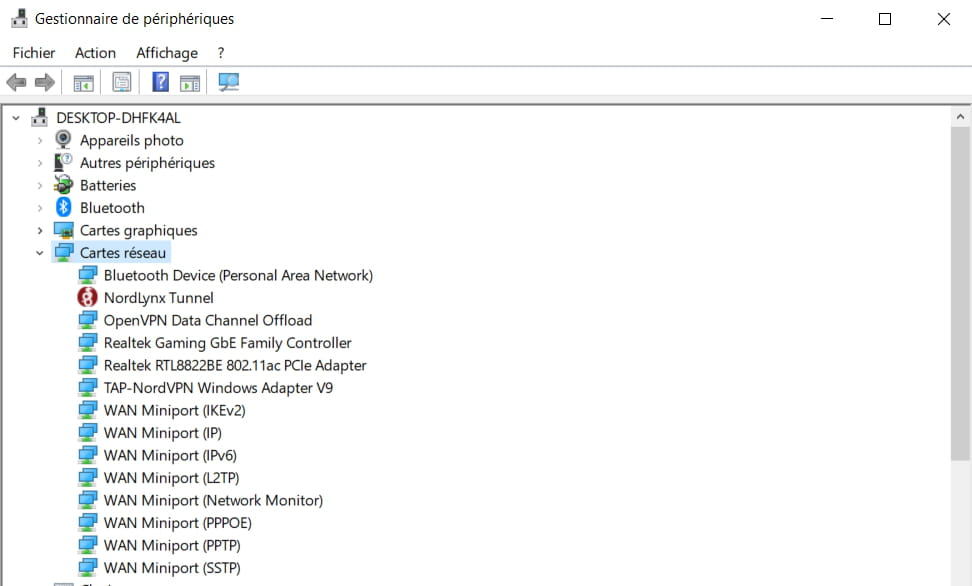Select Realtek RTL8822BE 802.11ac PCIe Adapter
The image size is (972, 586).
[x=235, y=365]
